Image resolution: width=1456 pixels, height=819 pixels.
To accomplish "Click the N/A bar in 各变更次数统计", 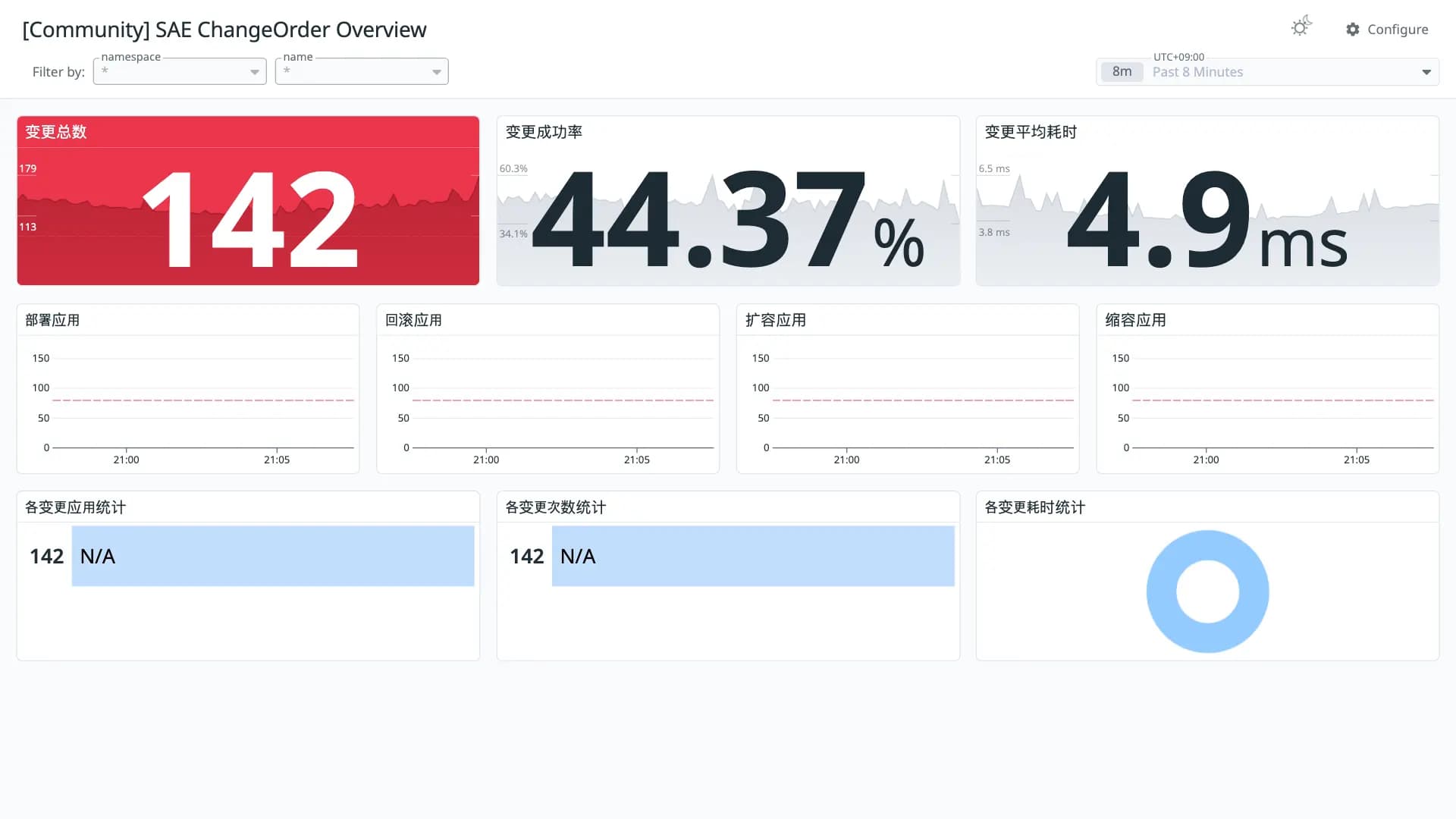I will (753, 556).
